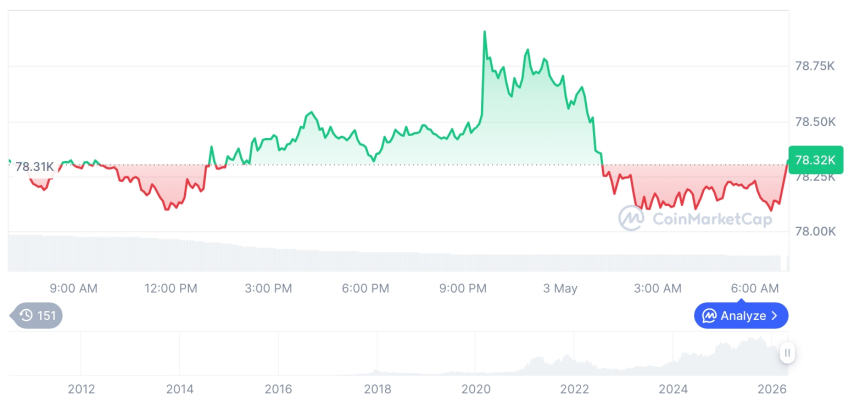Select the 2024 mark on range timeline
Screen dimensions: 860x401
[673, 389]
